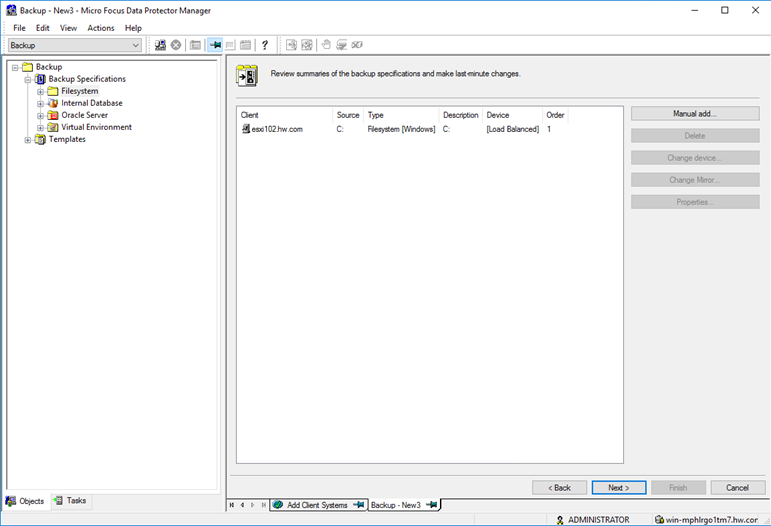
Task: Click the abort/stop circle-X toolbar icon
Action: coord(176,45)
